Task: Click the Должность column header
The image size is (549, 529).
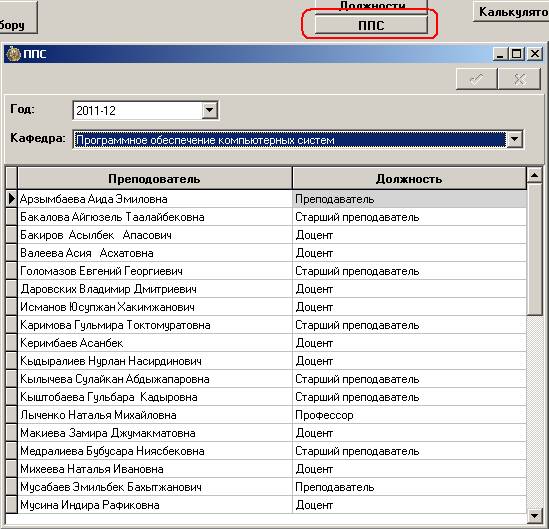Action: pos(409,179)
